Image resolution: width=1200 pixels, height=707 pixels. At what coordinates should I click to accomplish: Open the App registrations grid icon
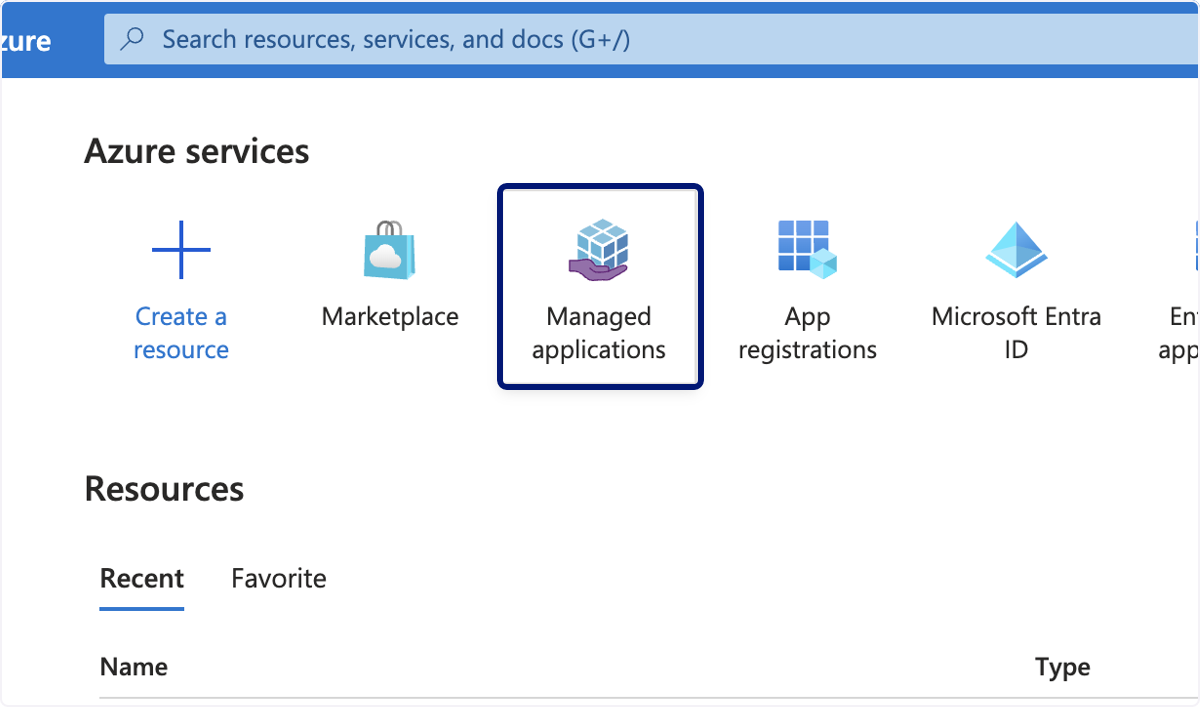point(807,250)
